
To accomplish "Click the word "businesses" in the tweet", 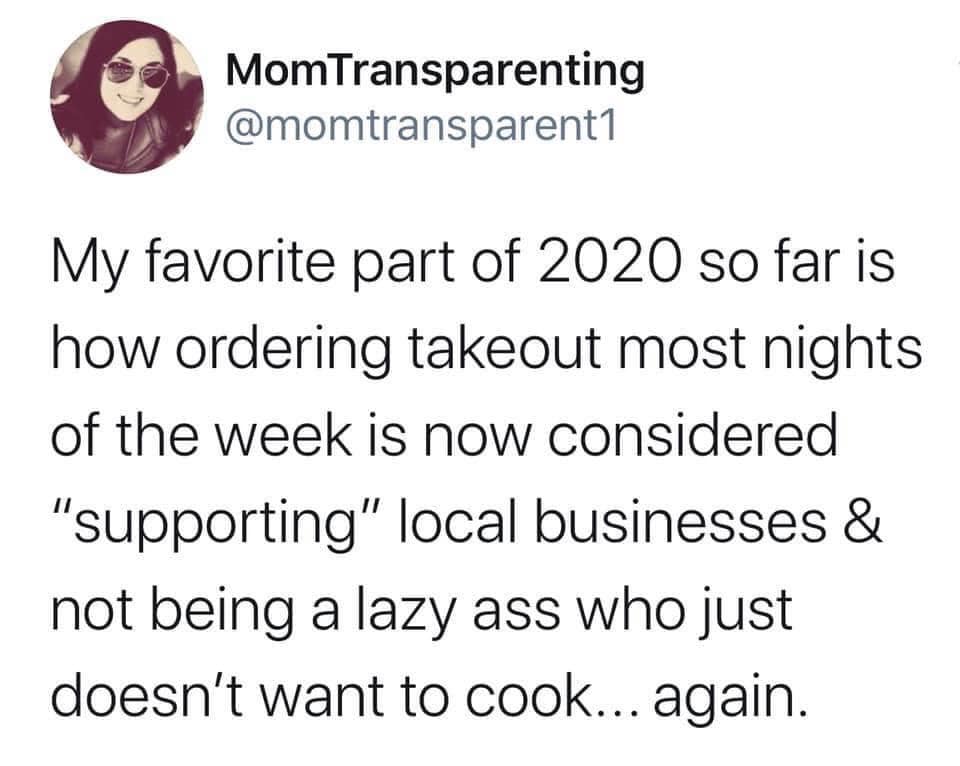I will [681, 524].
